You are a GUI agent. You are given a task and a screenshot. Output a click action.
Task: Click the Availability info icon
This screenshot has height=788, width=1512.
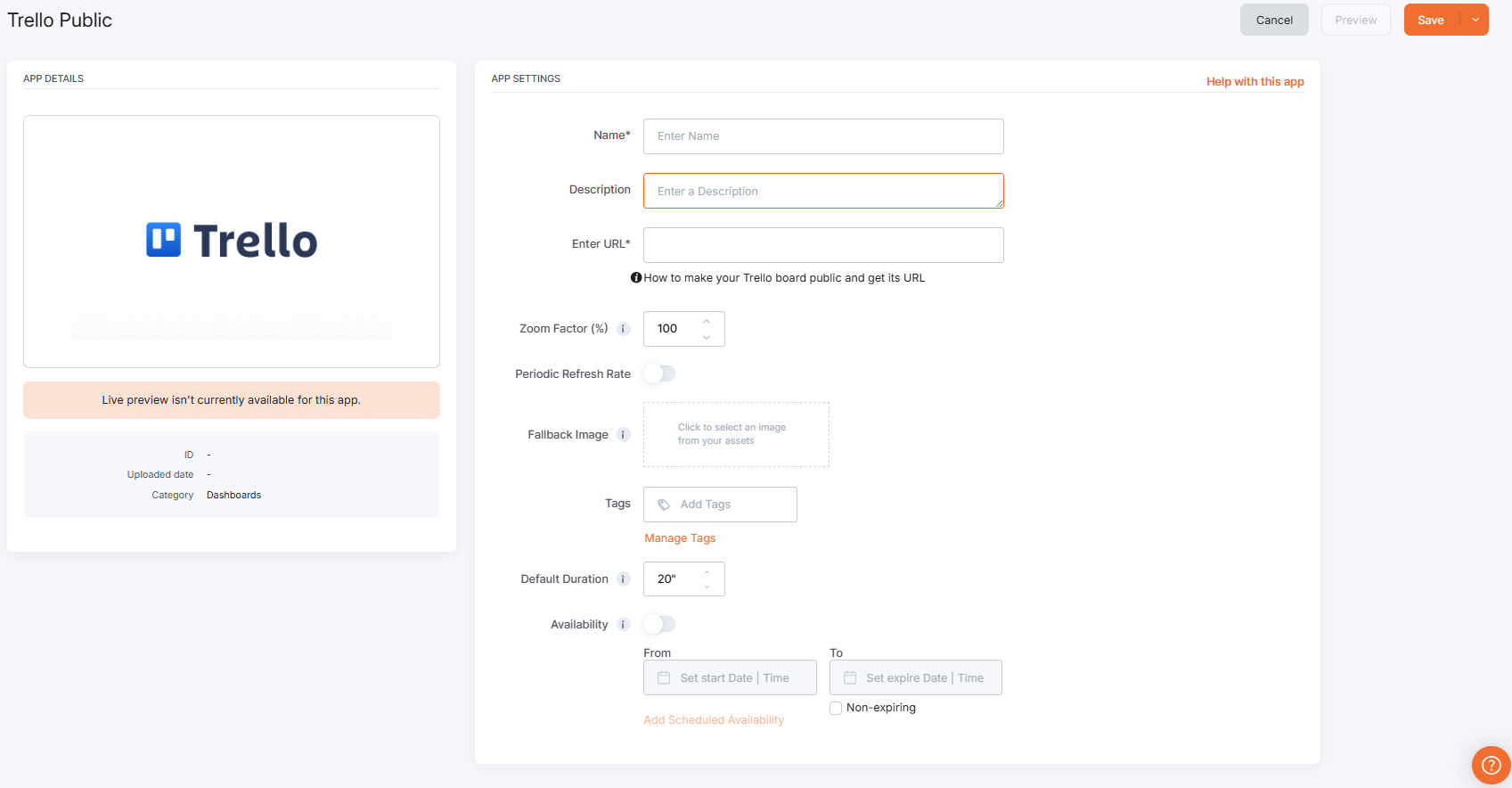click(624, 625)
